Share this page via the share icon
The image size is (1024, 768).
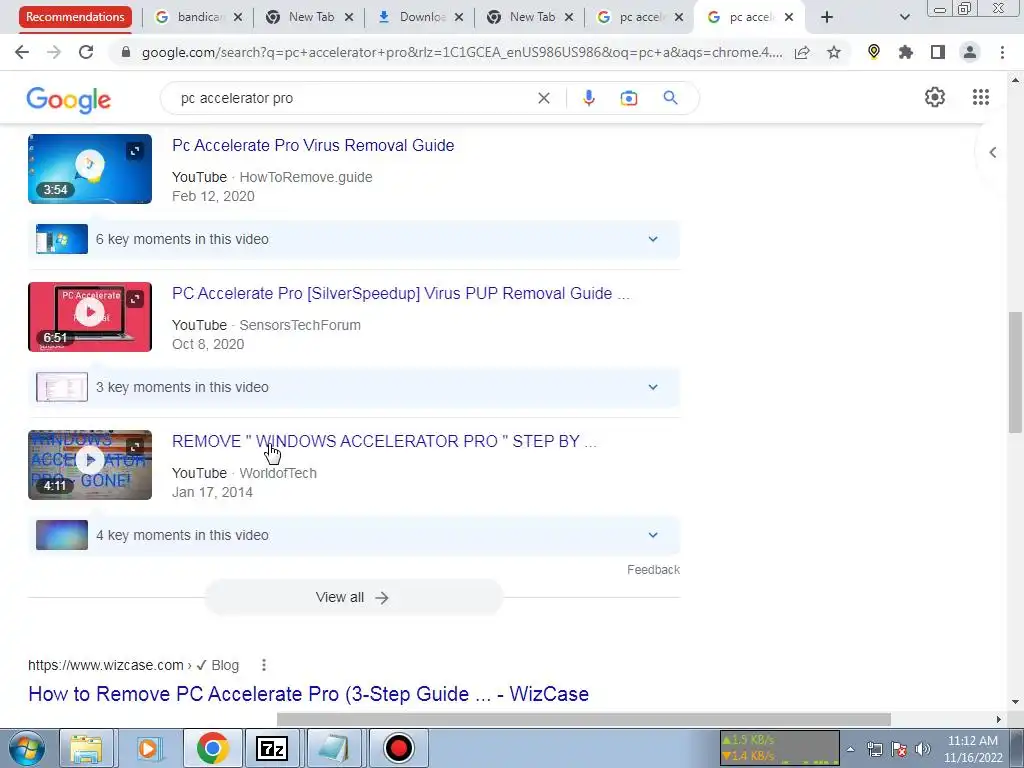802,52
